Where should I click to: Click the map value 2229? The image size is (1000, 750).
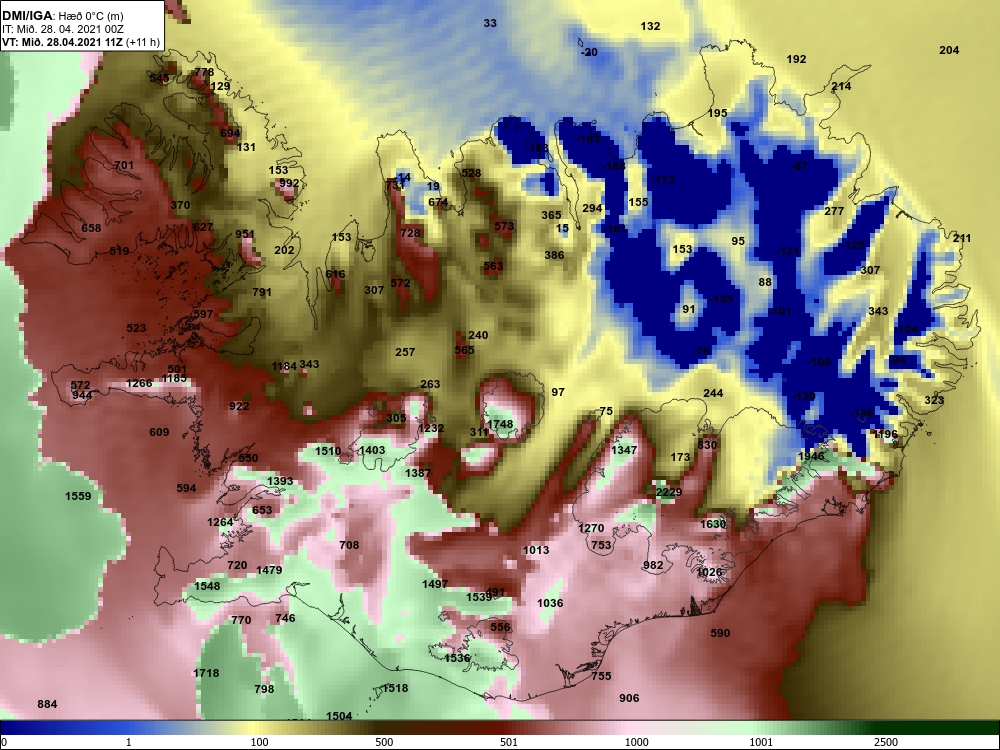click(x=669, y=492)
